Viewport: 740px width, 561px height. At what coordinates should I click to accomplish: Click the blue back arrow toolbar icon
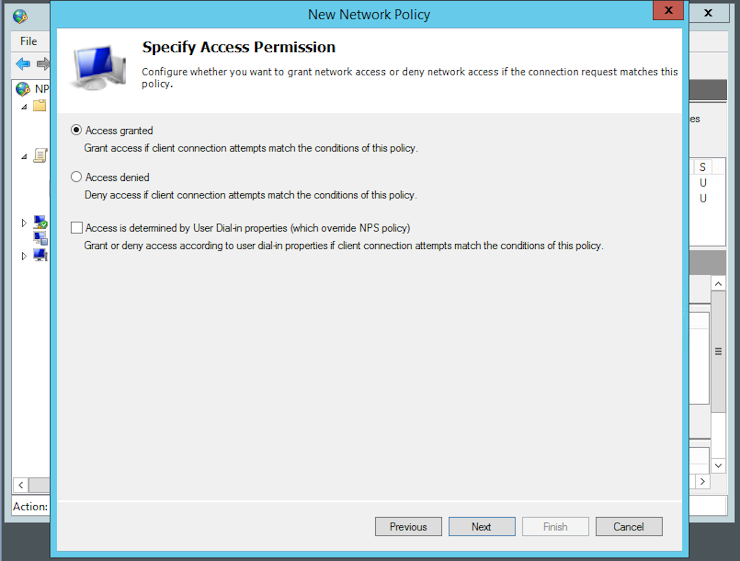[x=23, y=64]
